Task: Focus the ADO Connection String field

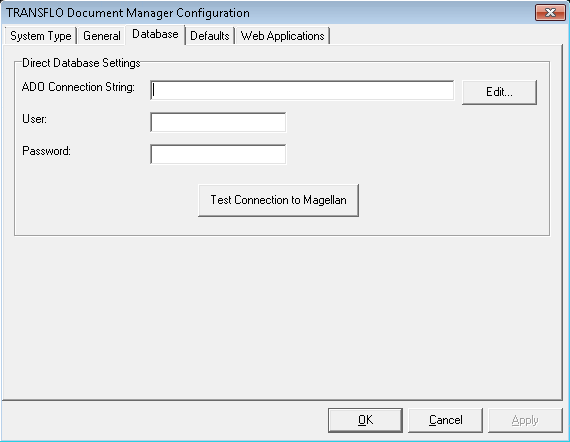Action: (302, 90)
